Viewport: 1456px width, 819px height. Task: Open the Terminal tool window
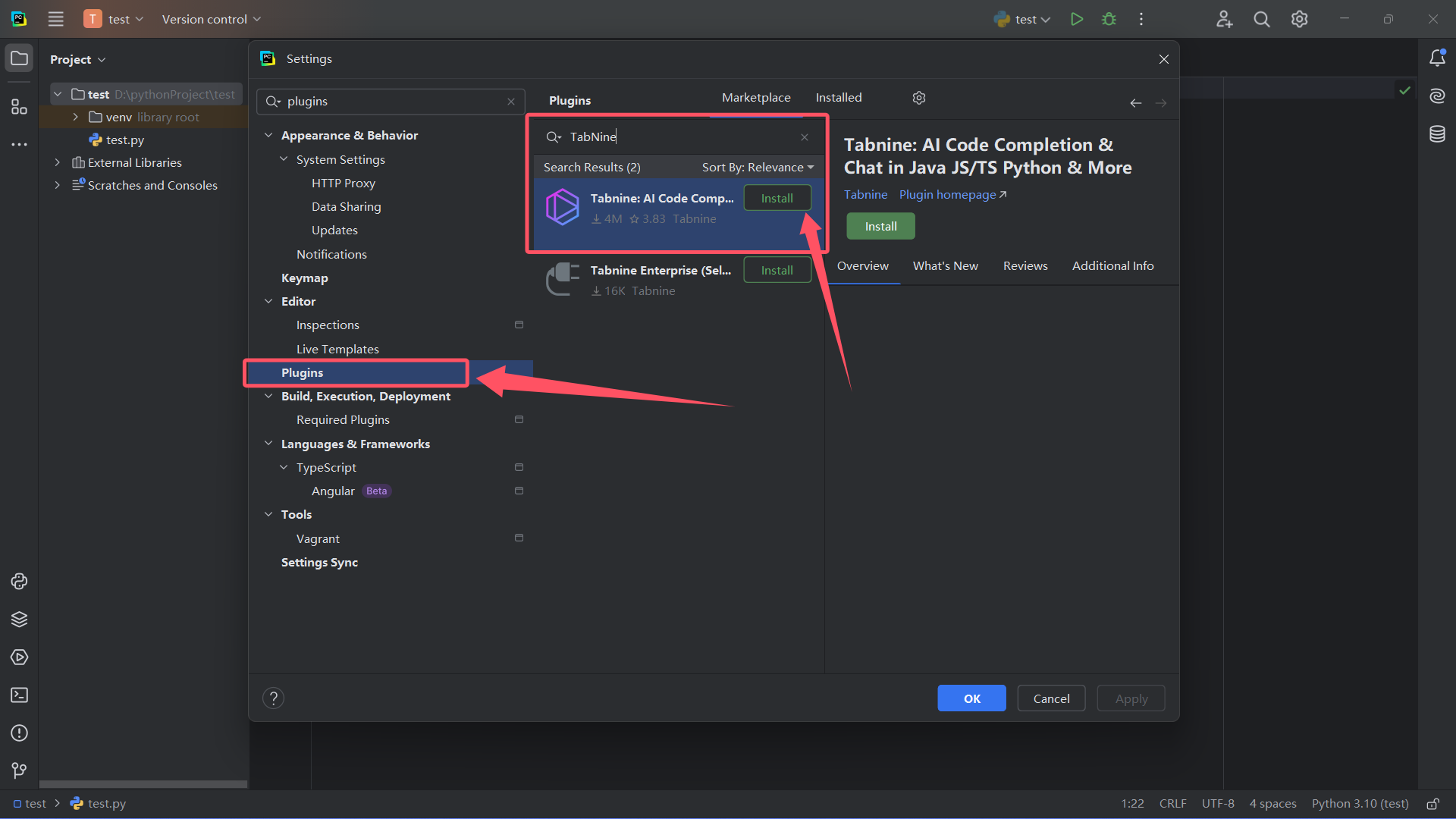coord(19,695)
